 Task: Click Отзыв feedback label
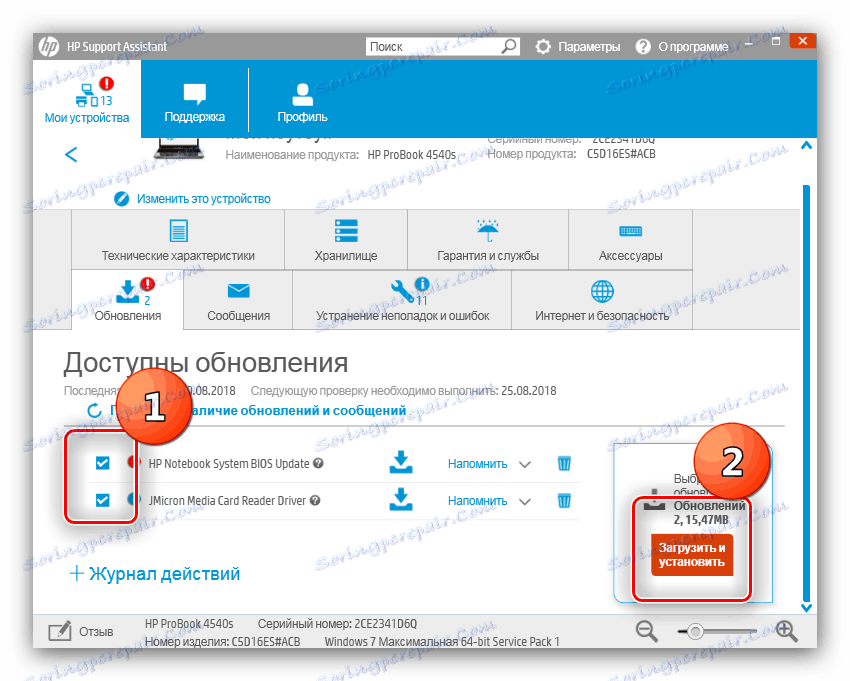coord(96,632)
